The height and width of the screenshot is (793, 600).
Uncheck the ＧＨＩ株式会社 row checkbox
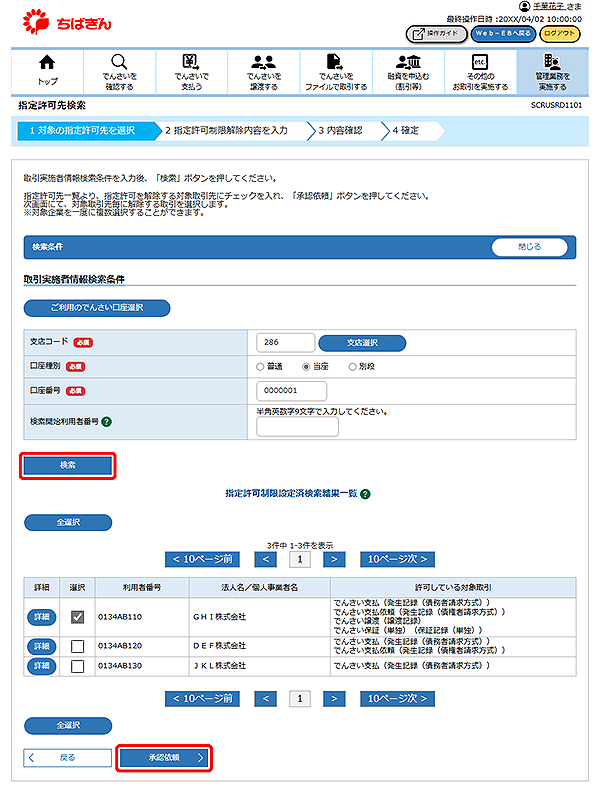pyautogui.click(x=77, y=617)
